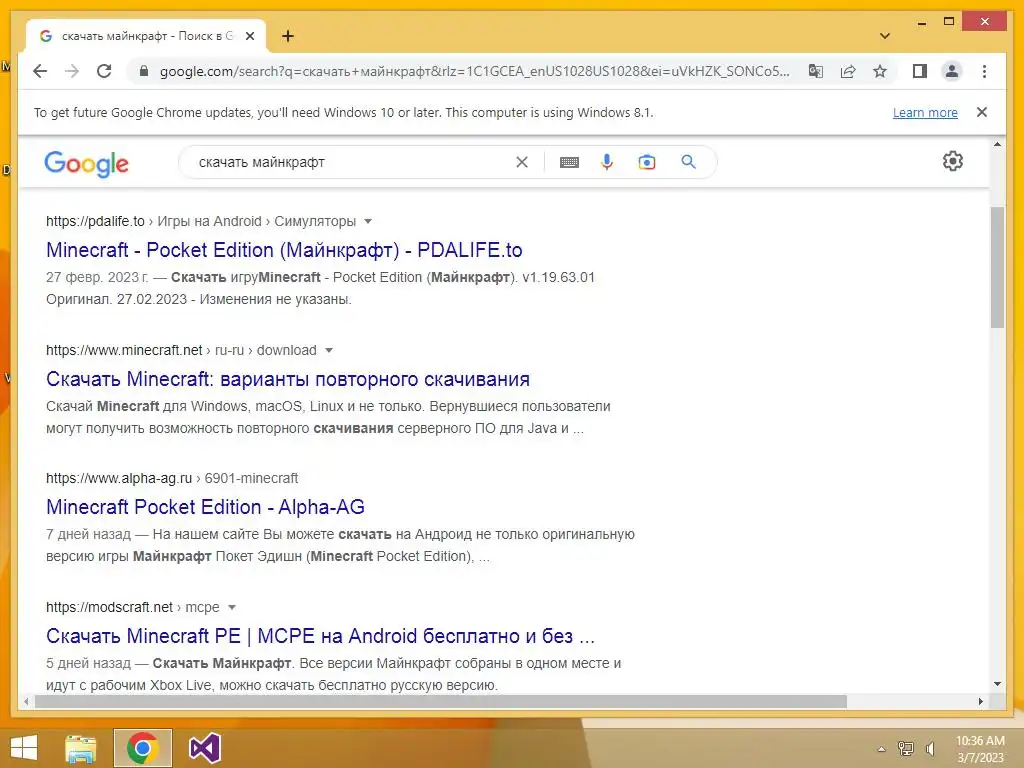Search by image with camera icon
The image size is (1024, 768).
(x=647, y=162)
